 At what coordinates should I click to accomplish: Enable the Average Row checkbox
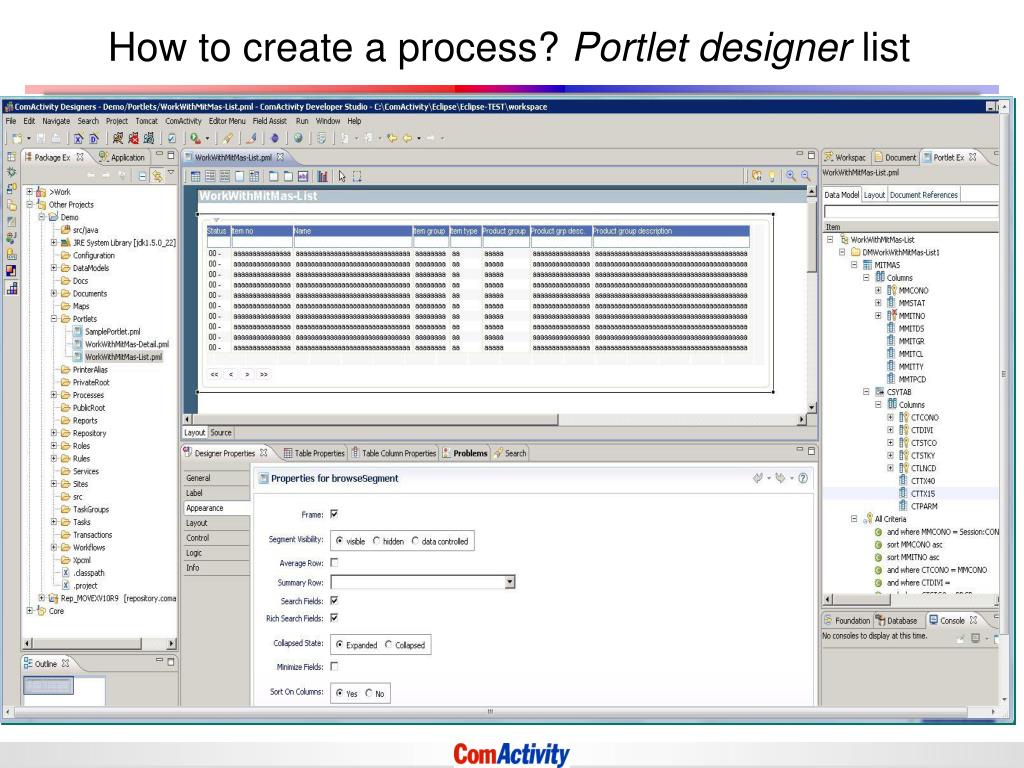click(x=335, y=562)
